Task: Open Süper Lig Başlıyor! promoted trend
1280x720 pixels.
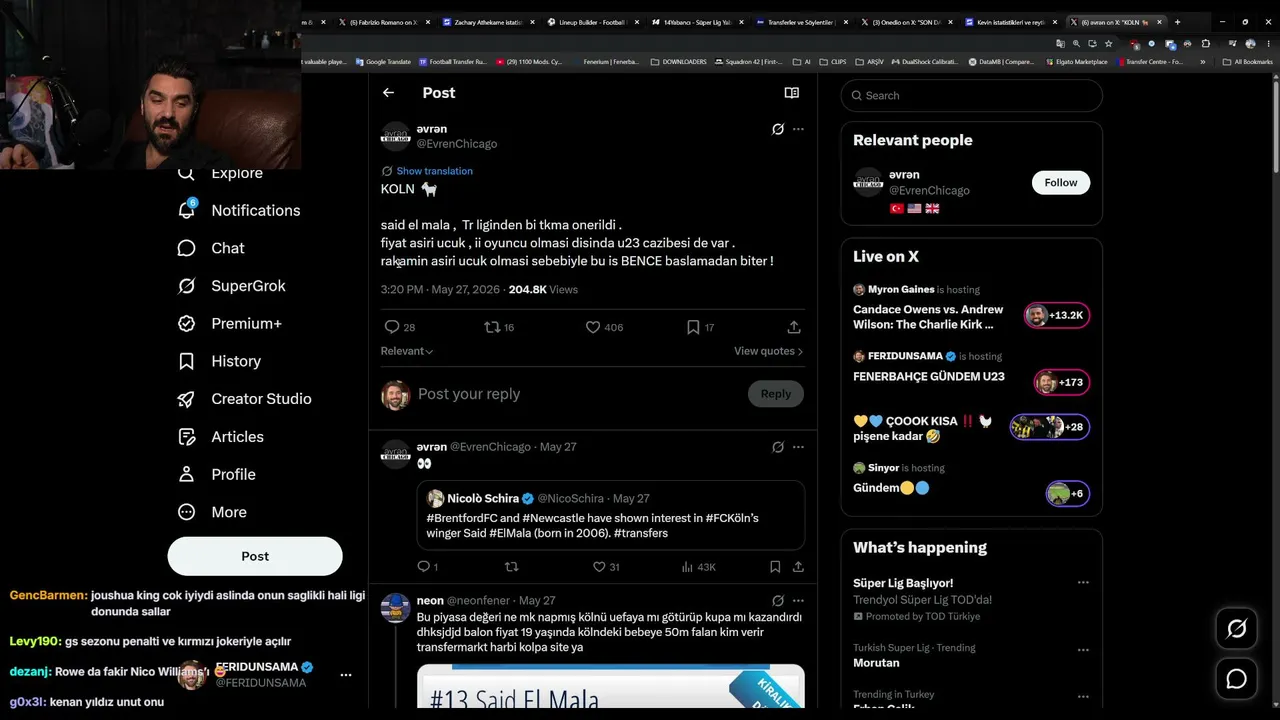Action: [x=903, y=583]
